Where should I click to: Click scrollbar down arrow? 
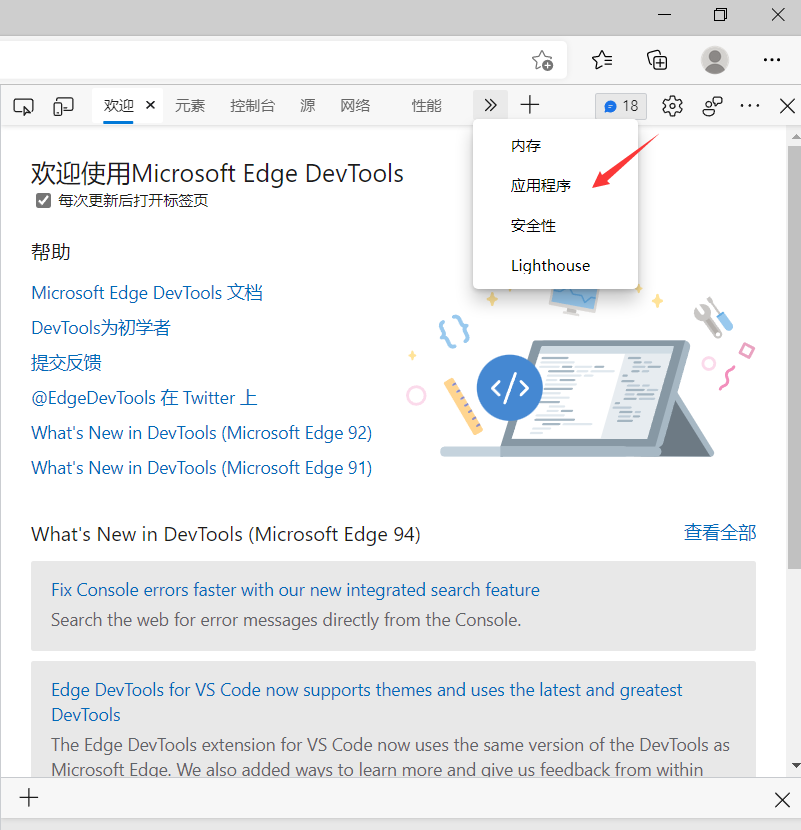(795, 765)
